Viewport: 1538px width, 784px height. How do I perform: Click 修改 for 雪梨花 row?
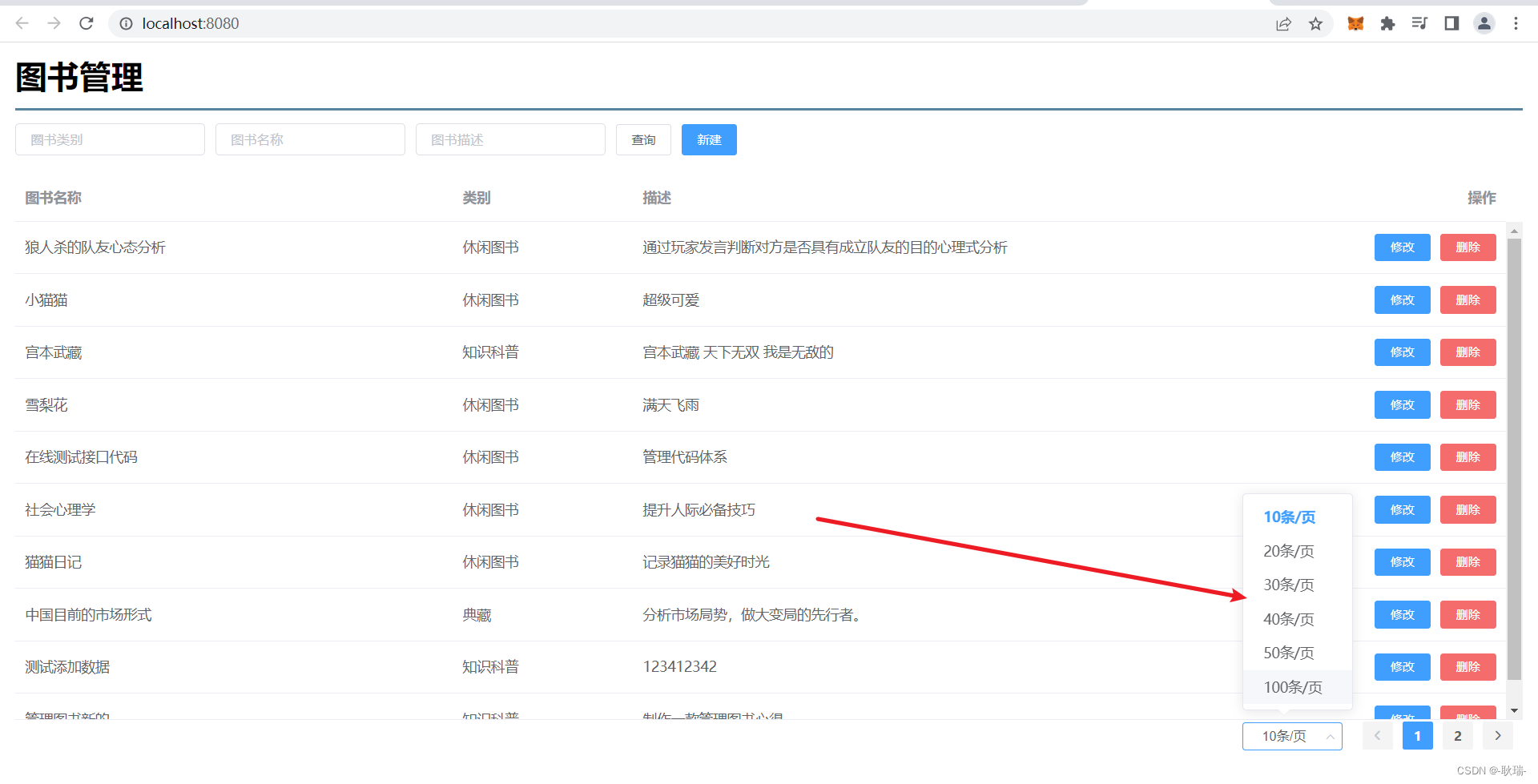point(1403,405)
